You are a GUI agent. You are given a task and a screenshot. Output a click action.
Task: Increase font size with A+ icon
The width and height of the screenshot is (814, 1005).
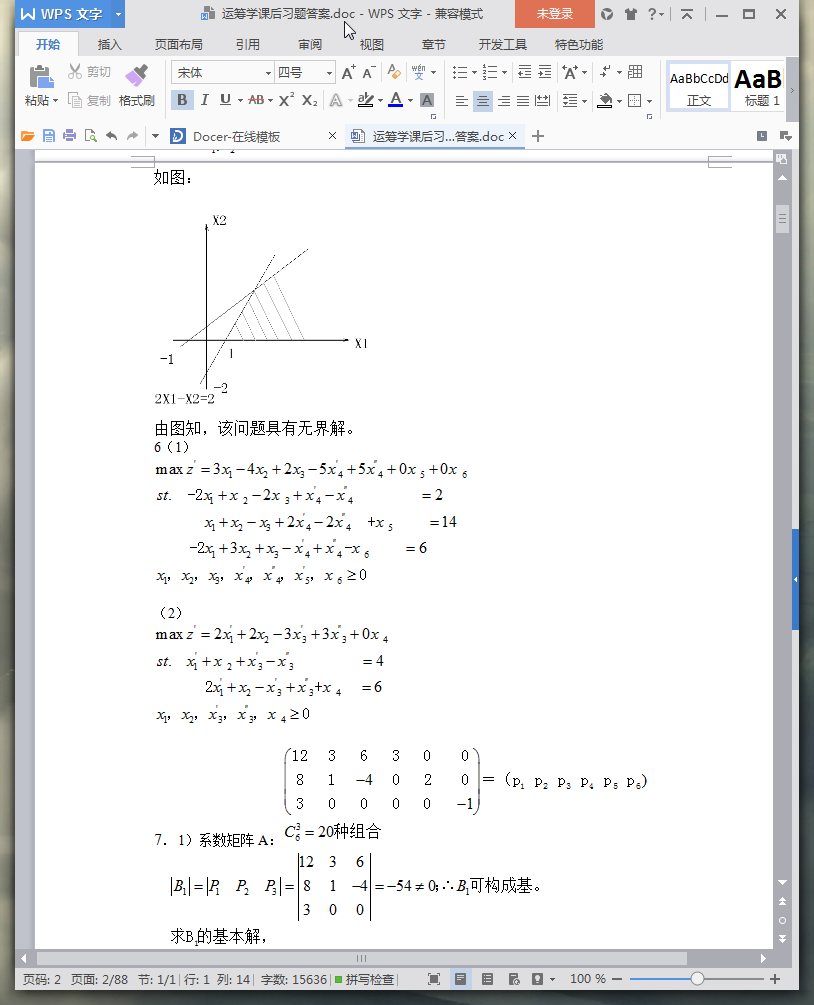[348, 72]
